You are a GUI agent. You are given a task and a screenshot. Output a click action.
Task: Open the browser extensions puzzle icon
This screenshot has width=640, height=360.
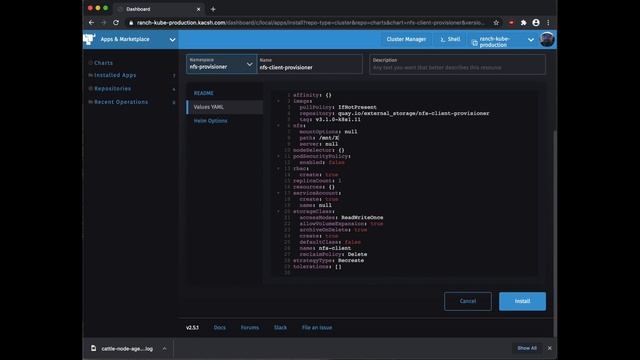524,23
